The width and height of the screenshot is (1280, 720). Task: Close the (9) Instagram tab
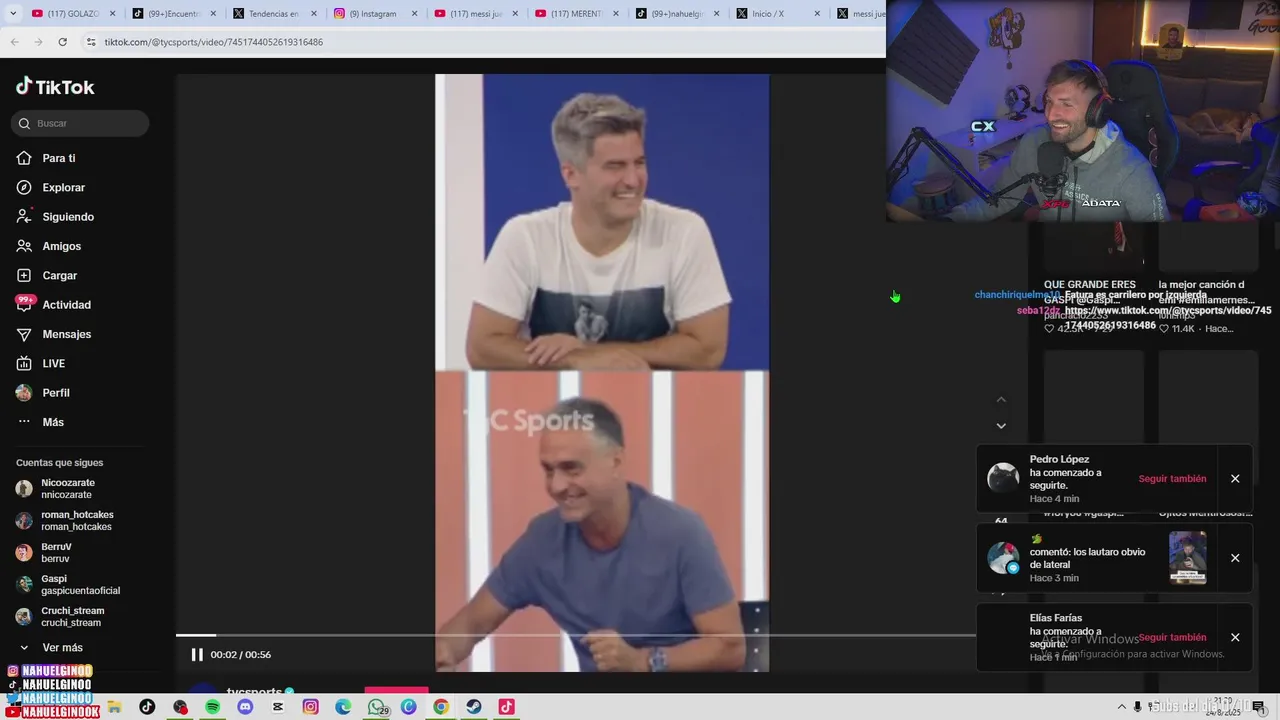(x=414, y=14)
